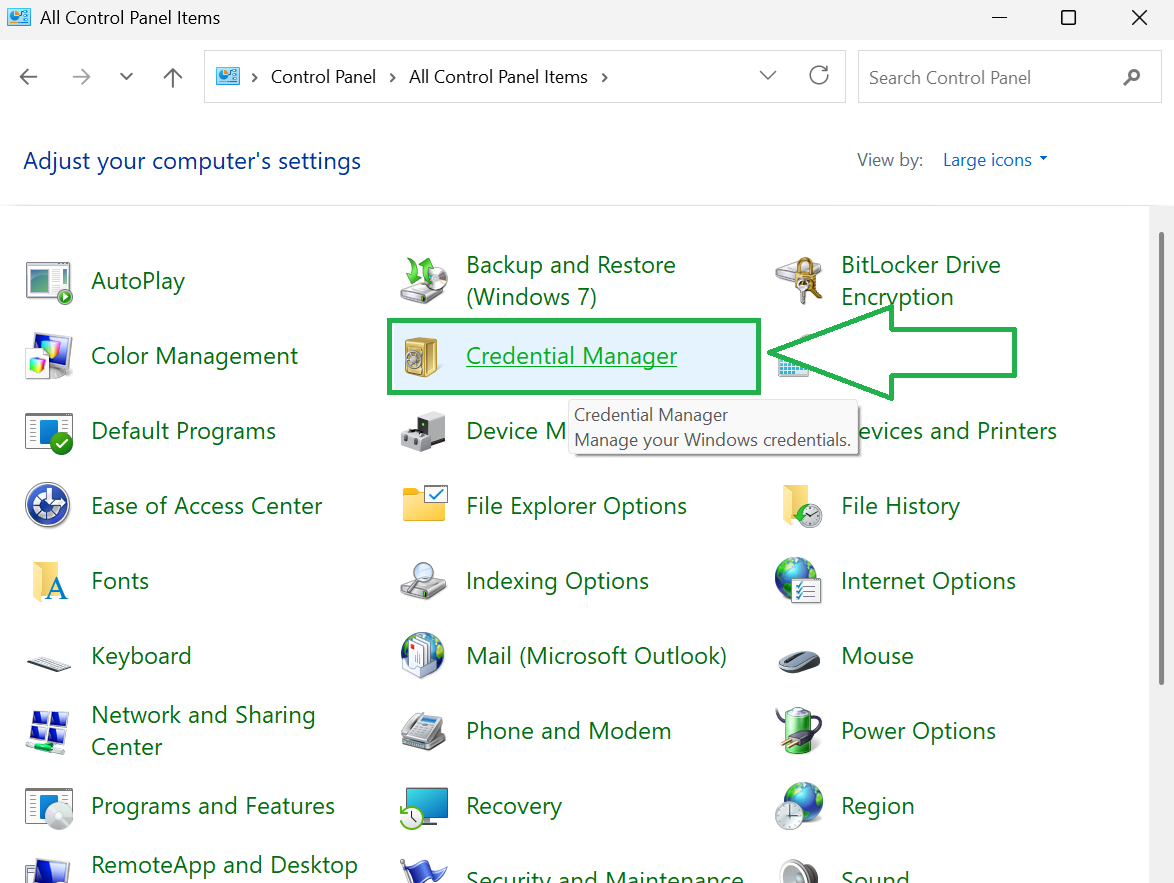Open the Fonts icon
1174x883 pixels.
[48, 581]
